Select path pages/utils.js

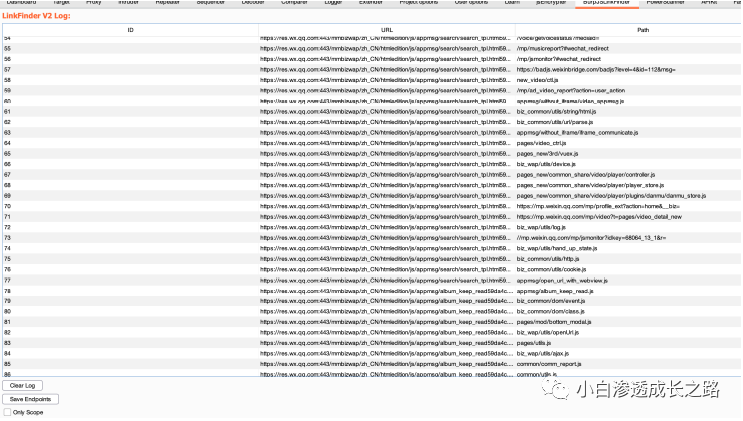point(534,343)
